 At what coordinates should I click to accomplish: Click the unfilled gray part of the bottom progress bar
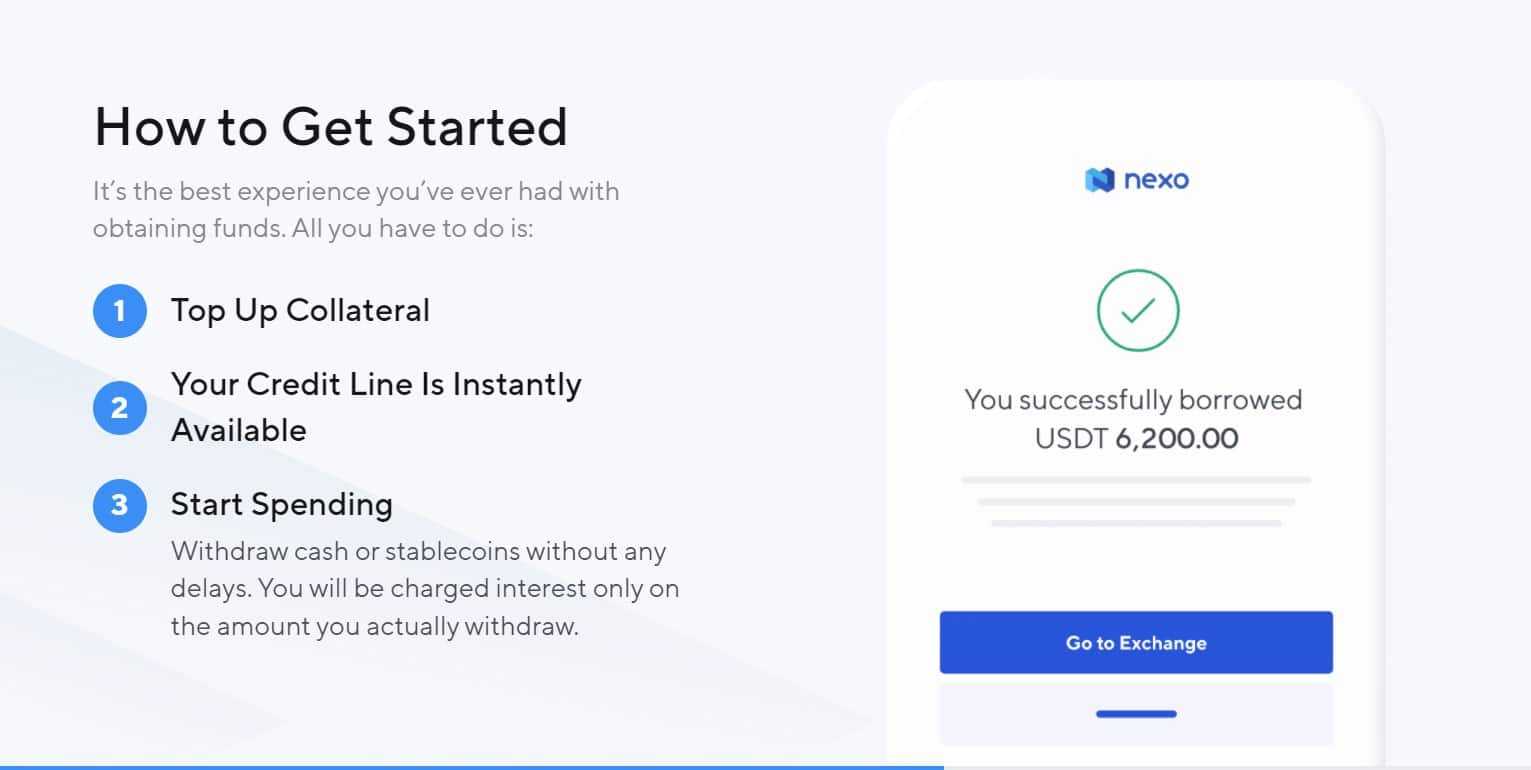(1236, 767)
